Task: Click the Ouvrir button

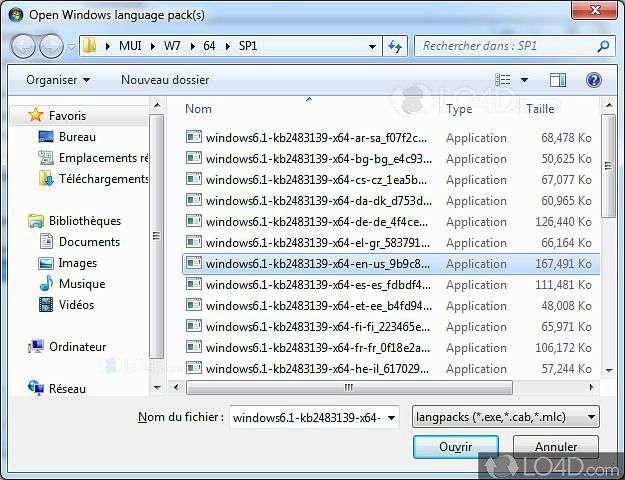Action: (456, 447)
